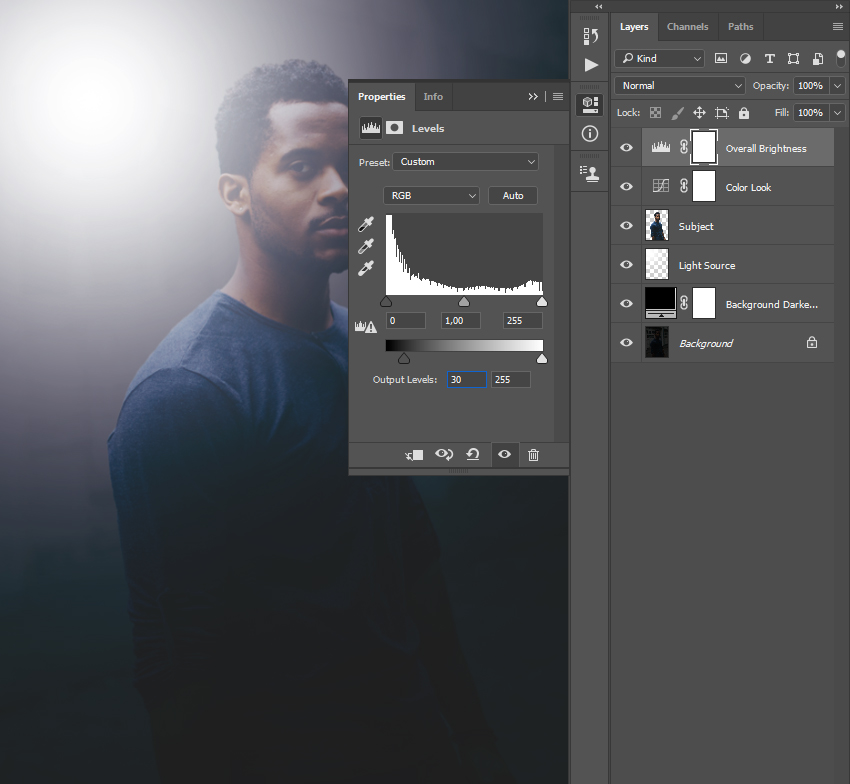Open the RGB channel dropdown
The image size is (850, 784).
tap(431, 196)
